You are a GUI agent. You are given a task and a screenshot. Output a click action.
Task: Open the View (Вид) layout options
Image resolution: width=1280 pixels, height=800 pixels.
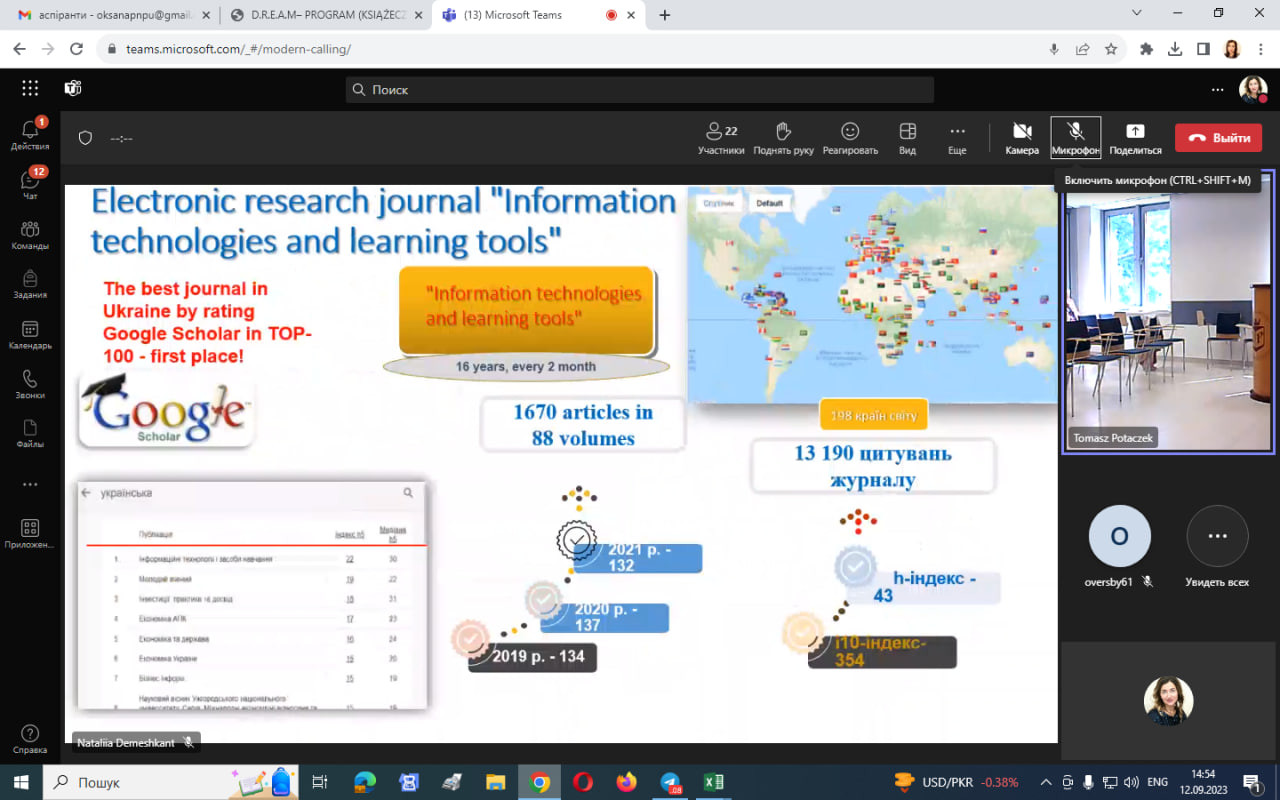pyautogui.click(x=907, y=138)
